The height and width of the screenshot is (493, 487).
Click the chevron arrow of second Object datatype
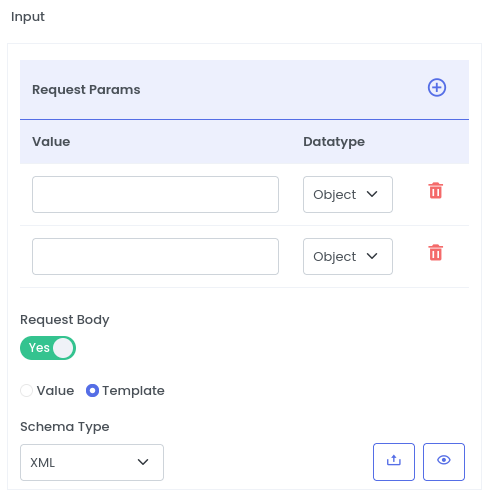click(372, 256)
